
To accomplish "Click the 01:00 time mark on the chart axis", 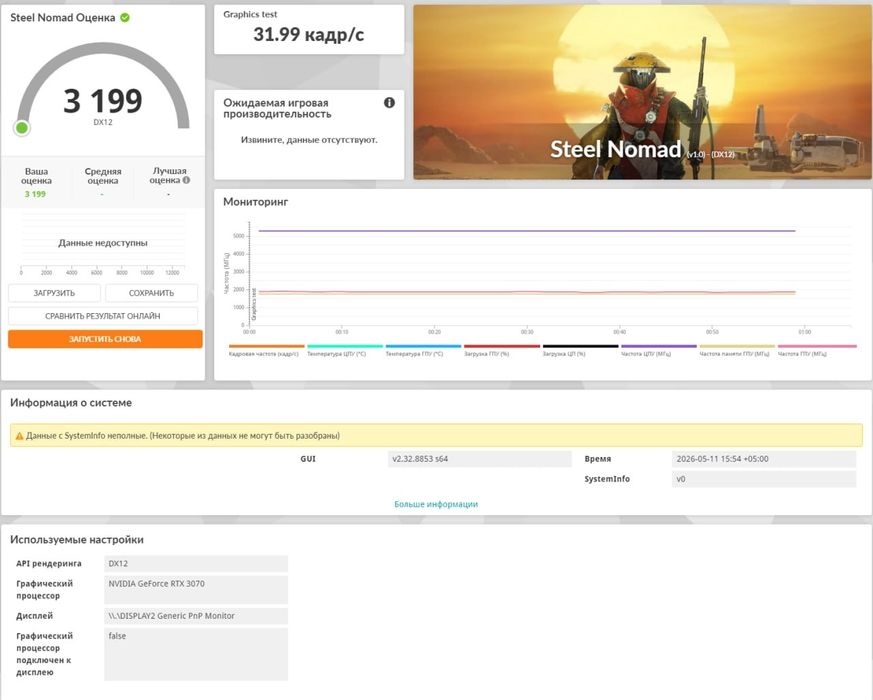I will [805, 332].
